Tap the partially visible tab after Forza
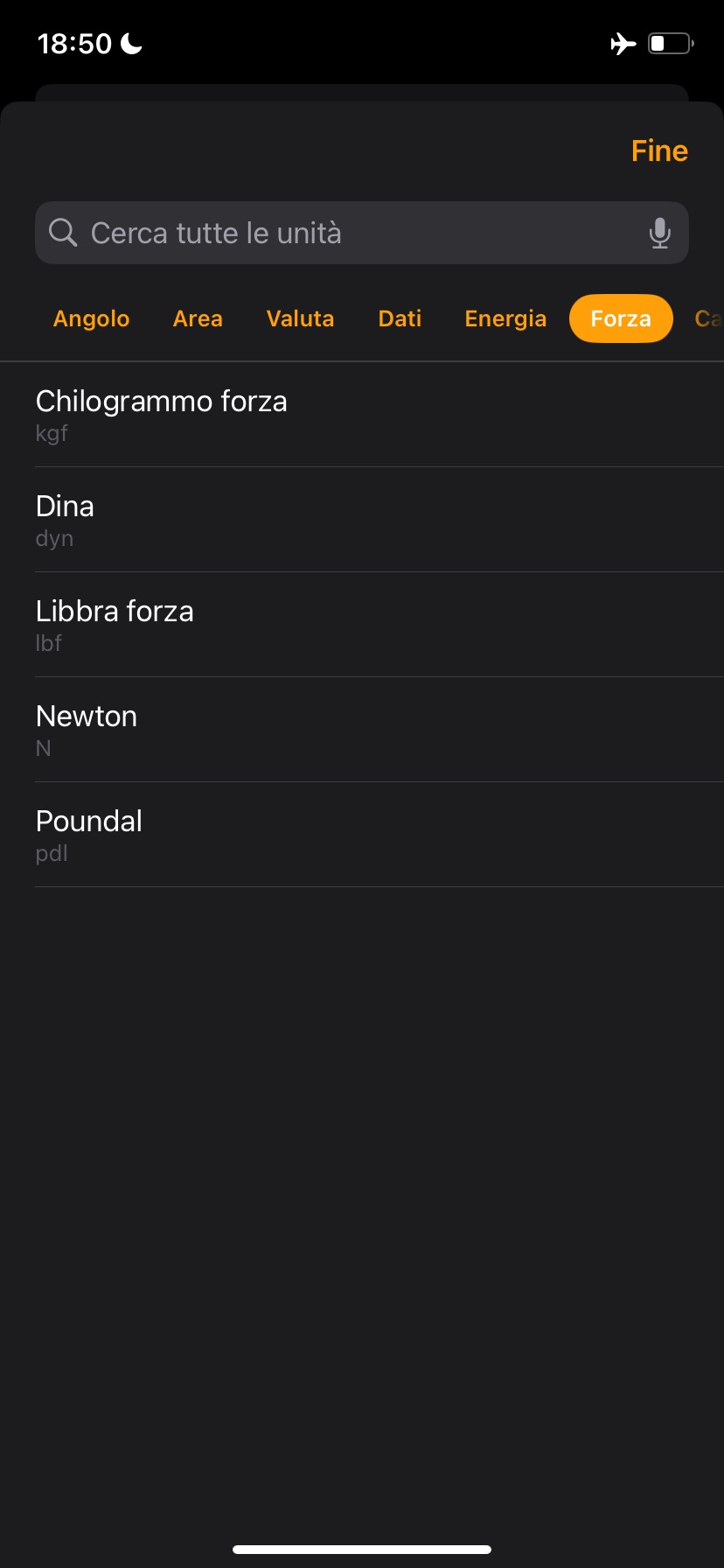This screenshot has height=1568, width=724. (707, 318)
